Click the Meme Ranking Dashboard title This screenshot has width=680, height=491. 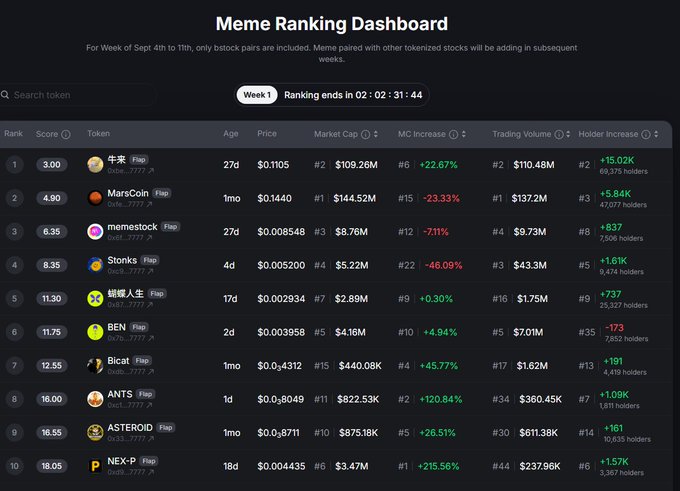pos(332,24)
